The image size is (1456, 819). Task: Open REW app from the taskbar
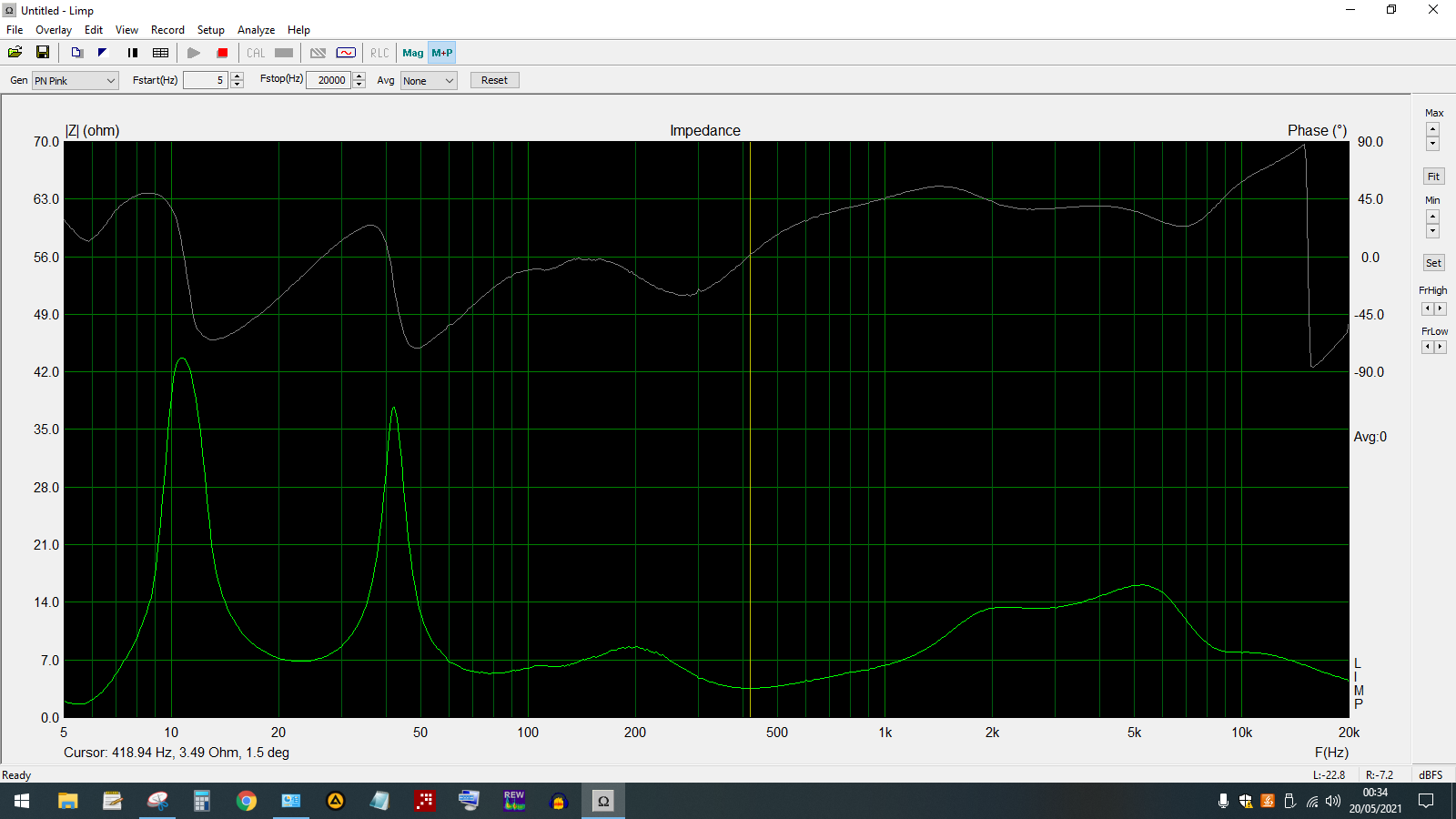[514, 801]
